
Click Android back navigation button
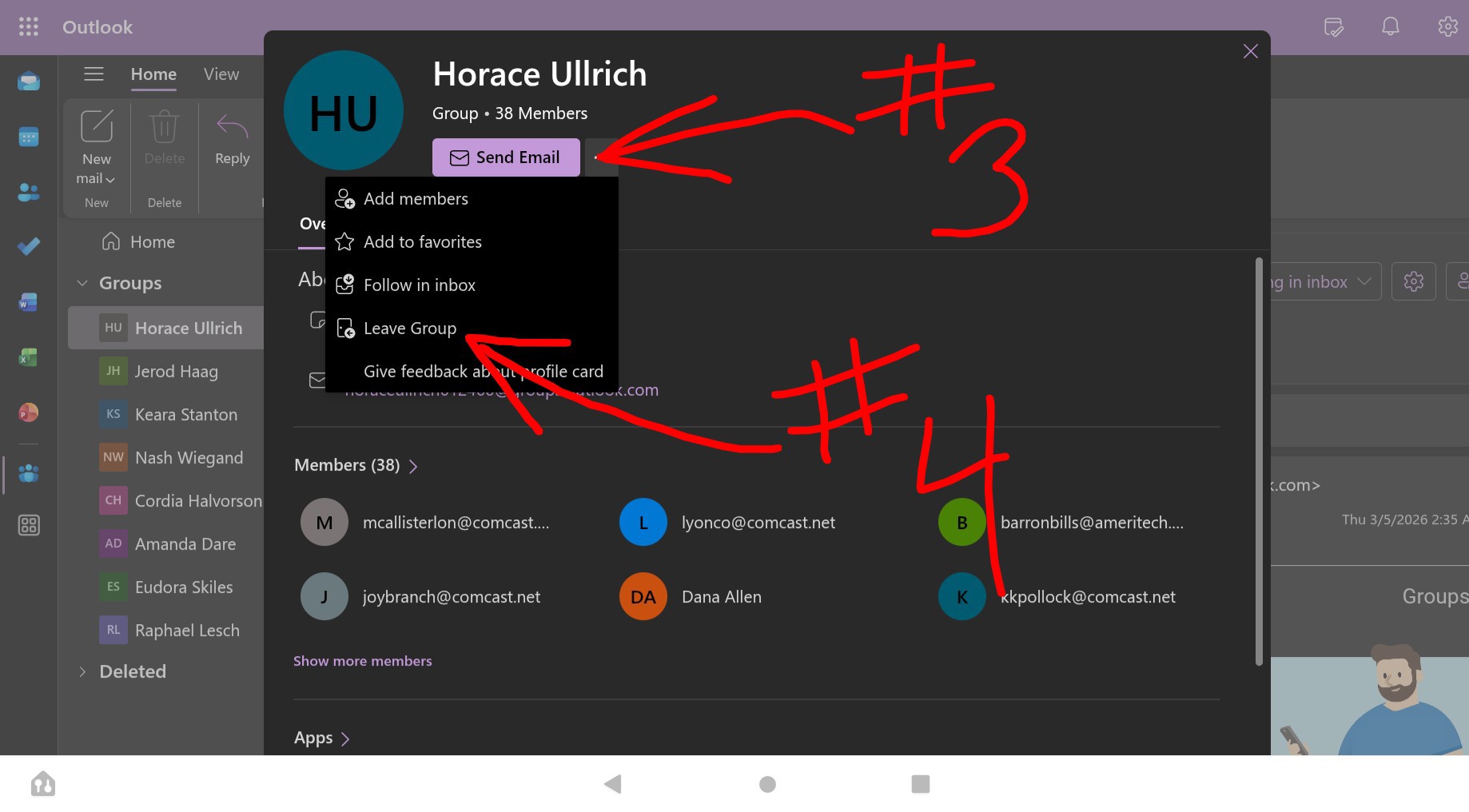613,784
